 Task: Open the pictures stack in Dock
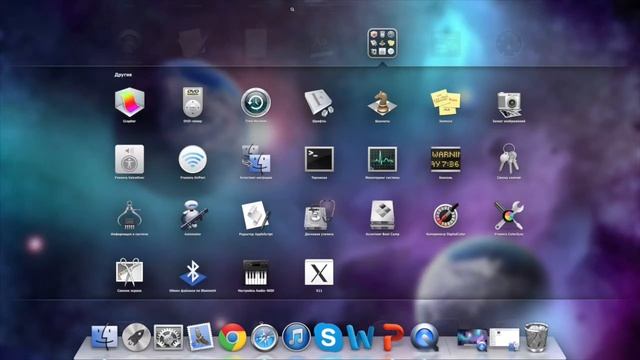point(473,339)
